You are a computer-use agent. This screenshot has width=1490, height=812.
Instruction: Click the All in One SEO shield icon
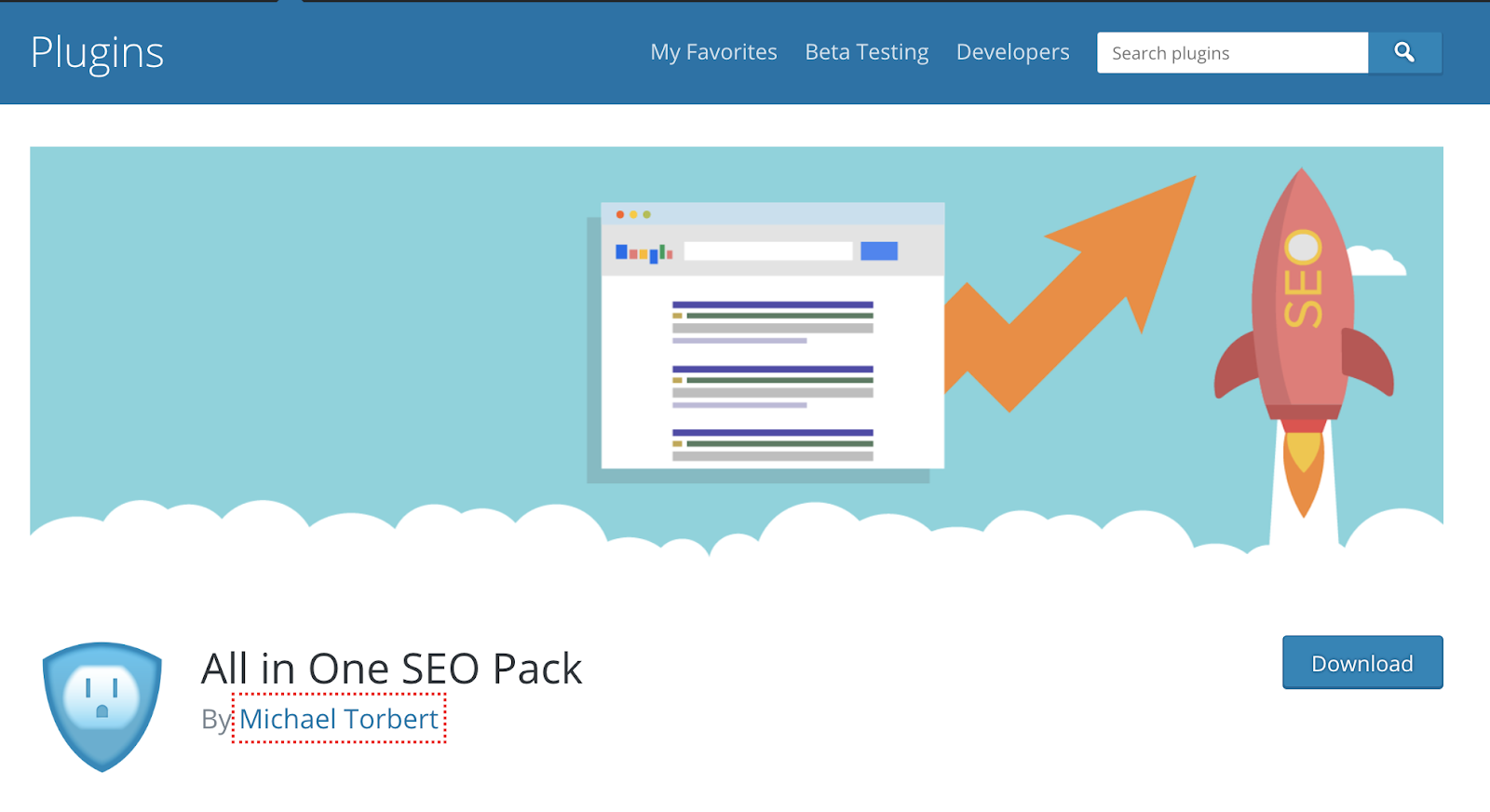[x=102, y=707]
